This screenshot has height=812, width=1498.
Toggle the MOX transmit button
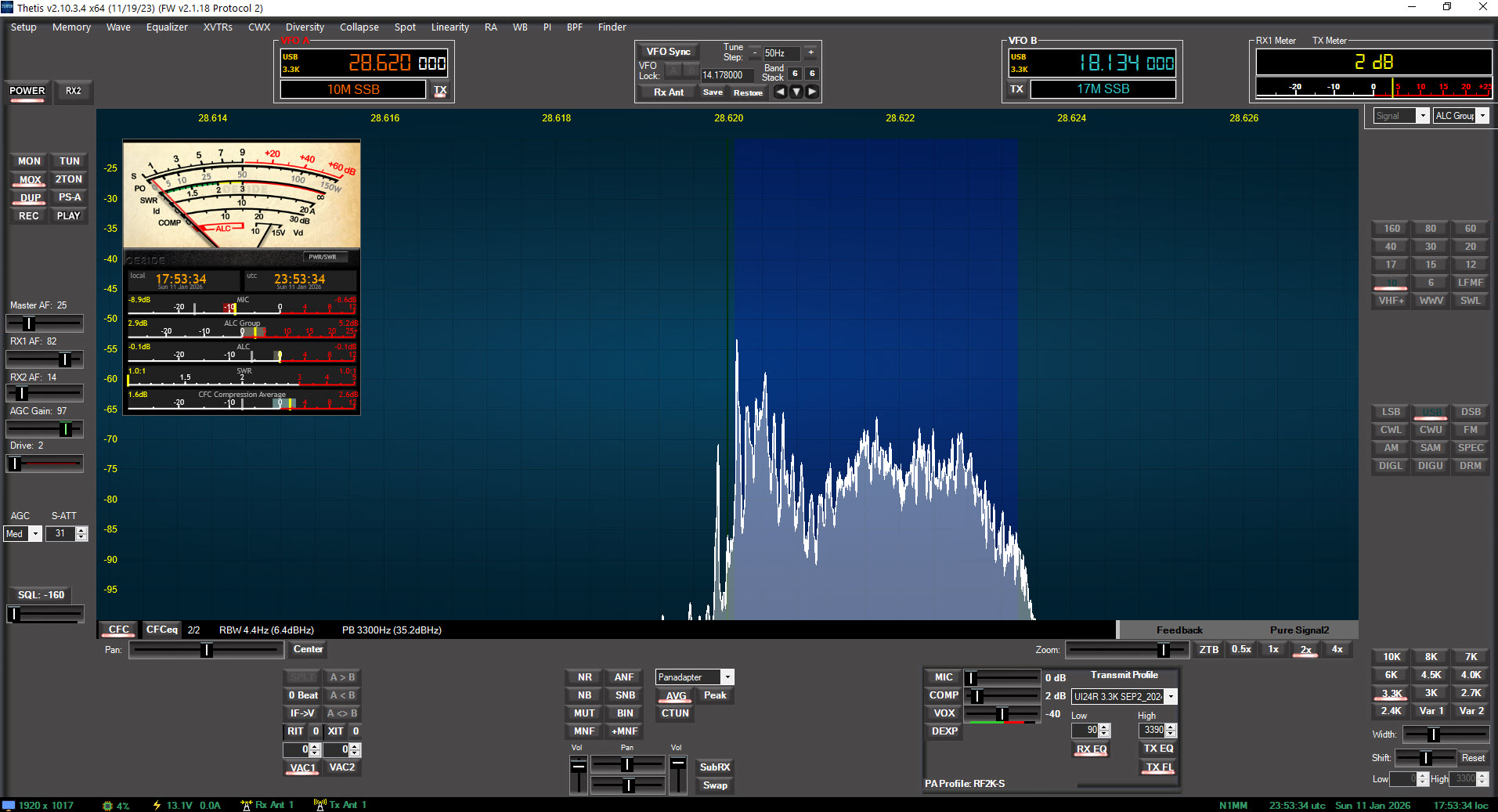[30, 179]
